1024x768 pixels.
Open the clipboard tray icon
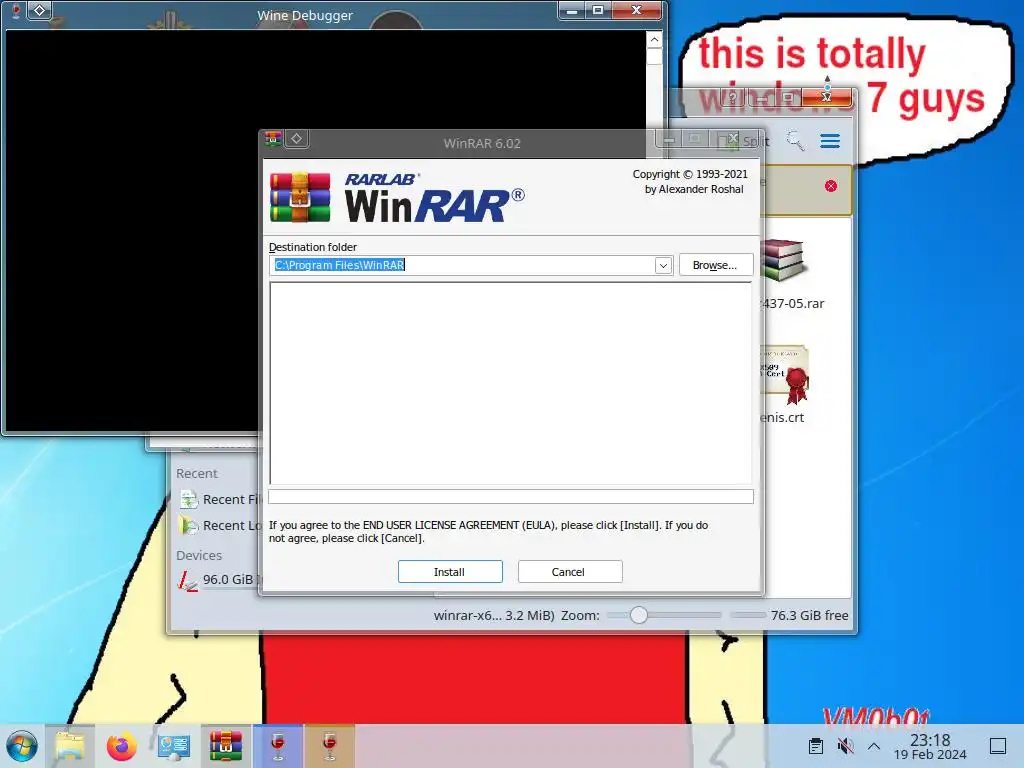816,746
